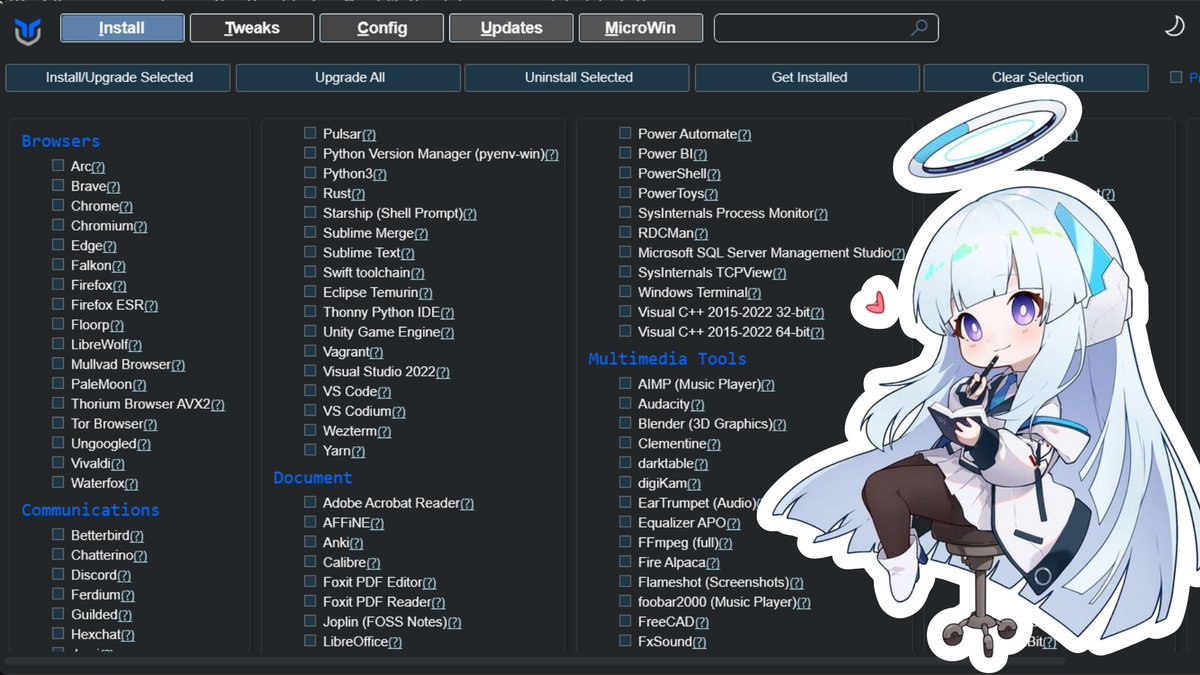Image resolution: width=1200 pixels, height=675 pixels.
Task: Open the (?) link beside Power BI
Action: (x=700, y=155)
